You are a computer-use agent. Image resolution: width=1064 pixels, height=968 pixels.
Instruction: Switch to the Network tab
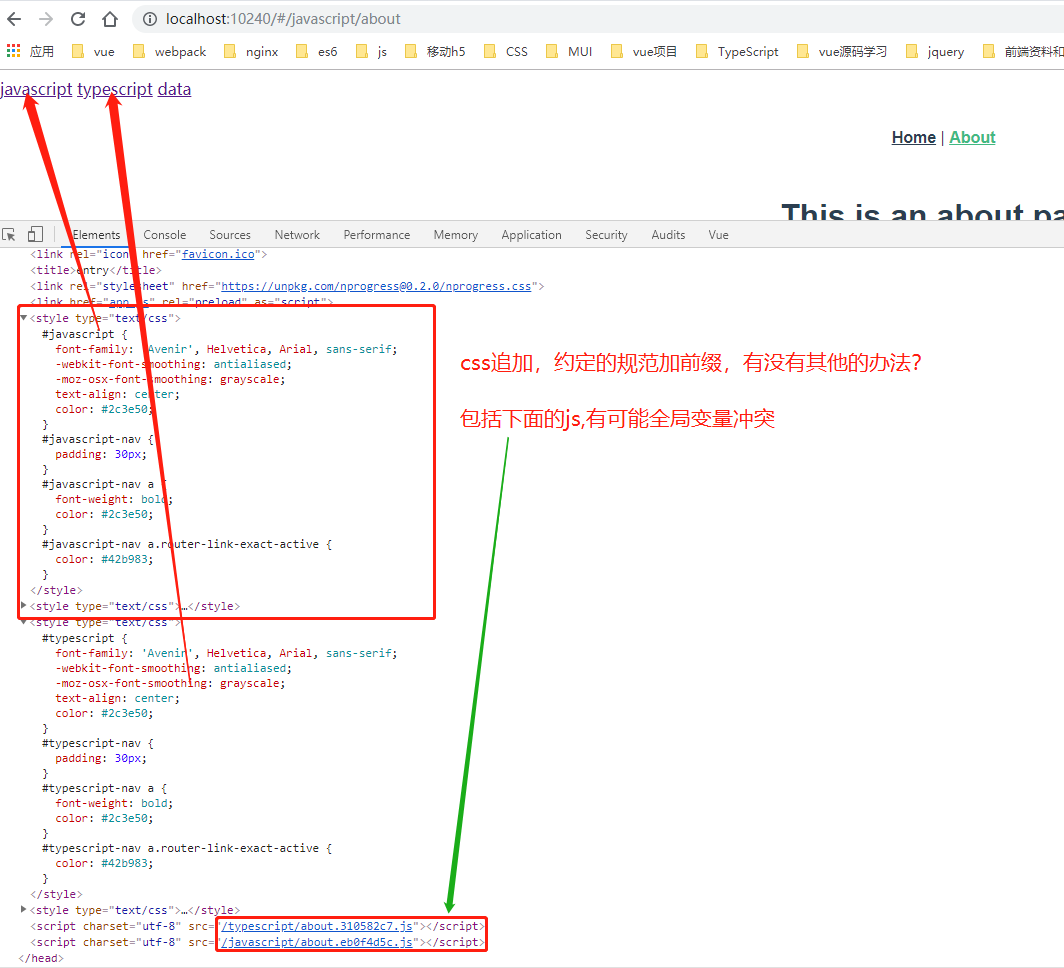(x=297, y=235)
